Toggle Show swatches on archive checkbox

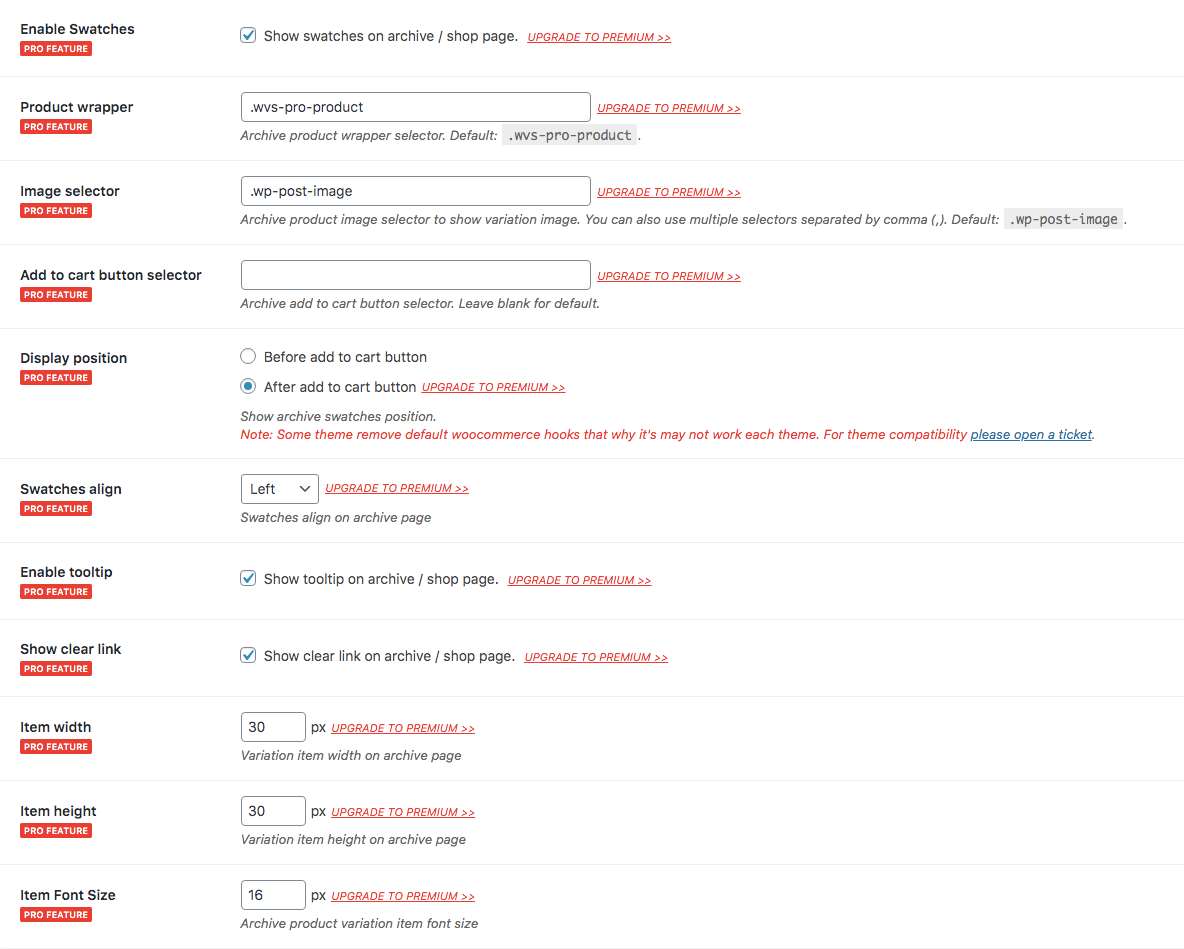[249, 36]
